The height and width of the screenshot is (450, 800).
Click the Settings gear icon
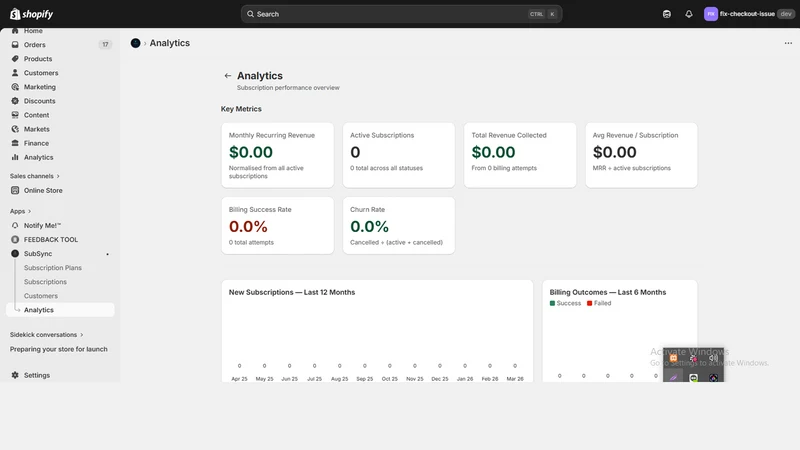pyautogui.click(x=15, y=375)
